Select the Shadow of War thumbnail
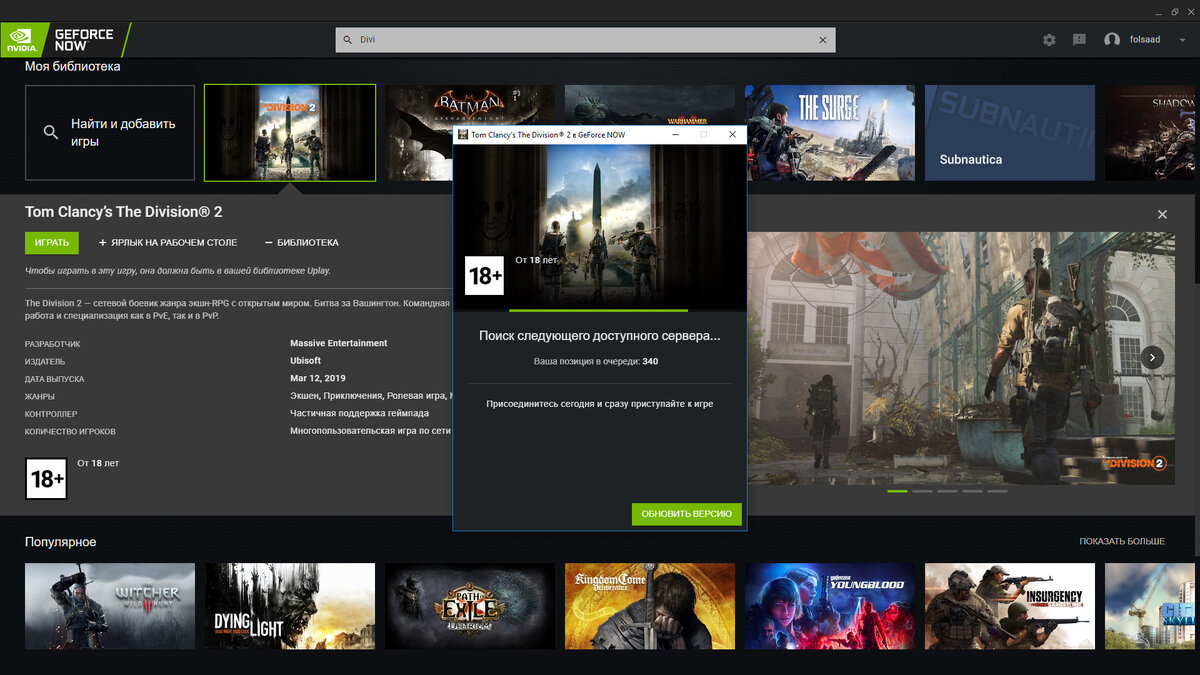Viewport: 1200px width, 675px height. (x=1150, y=132)
